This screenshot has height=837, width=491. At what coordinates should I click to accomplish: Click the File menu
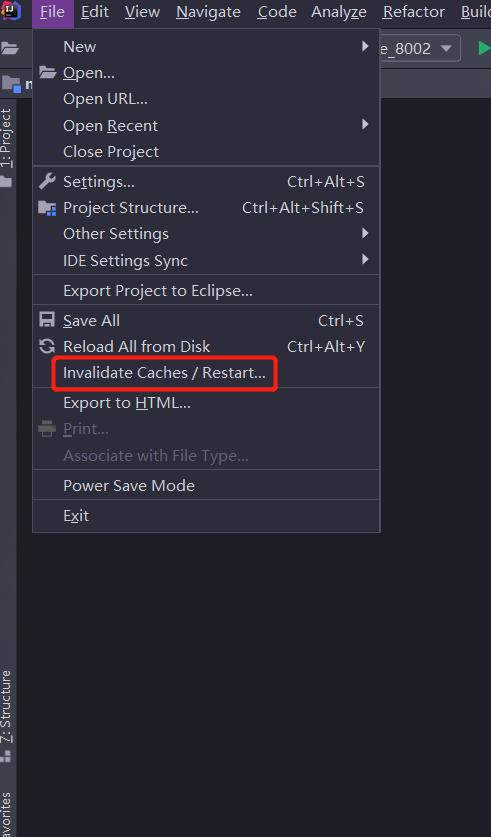coord(52,12)
